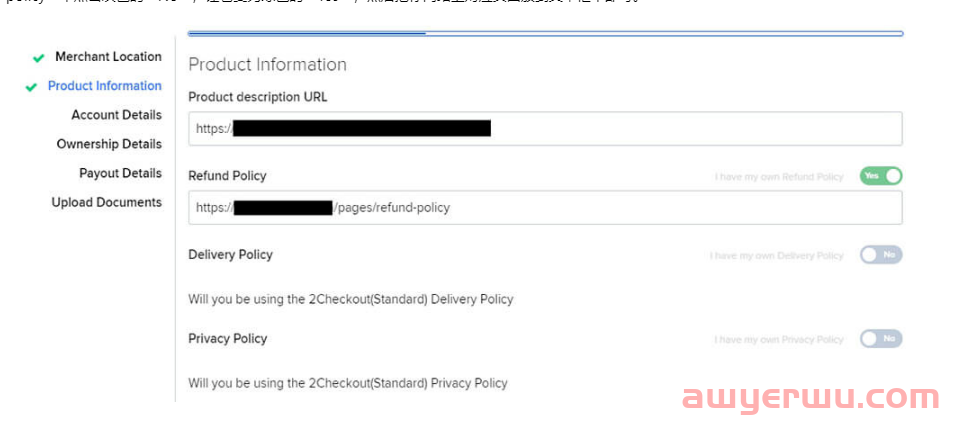
Task: Click 'I have my own Refund Policy' label
Action: point(779,177)
